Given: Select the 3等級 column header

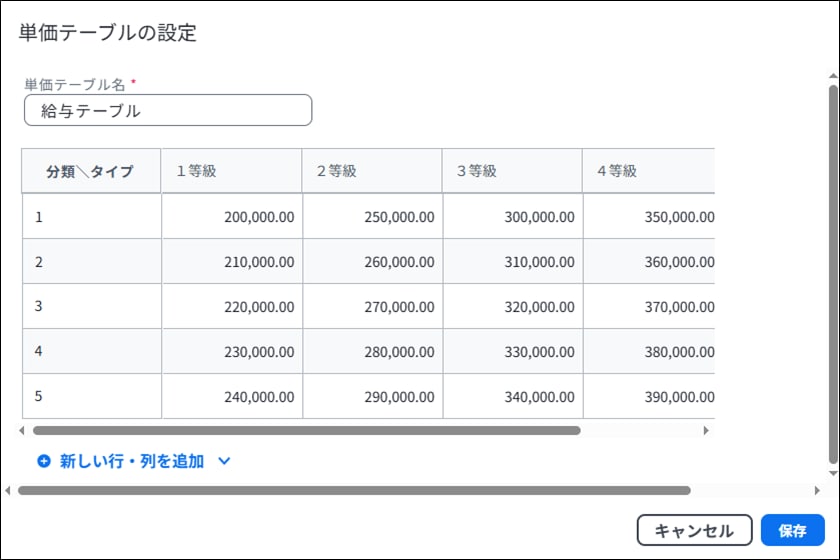Looking at the screenshot, I should click(512, 171).
